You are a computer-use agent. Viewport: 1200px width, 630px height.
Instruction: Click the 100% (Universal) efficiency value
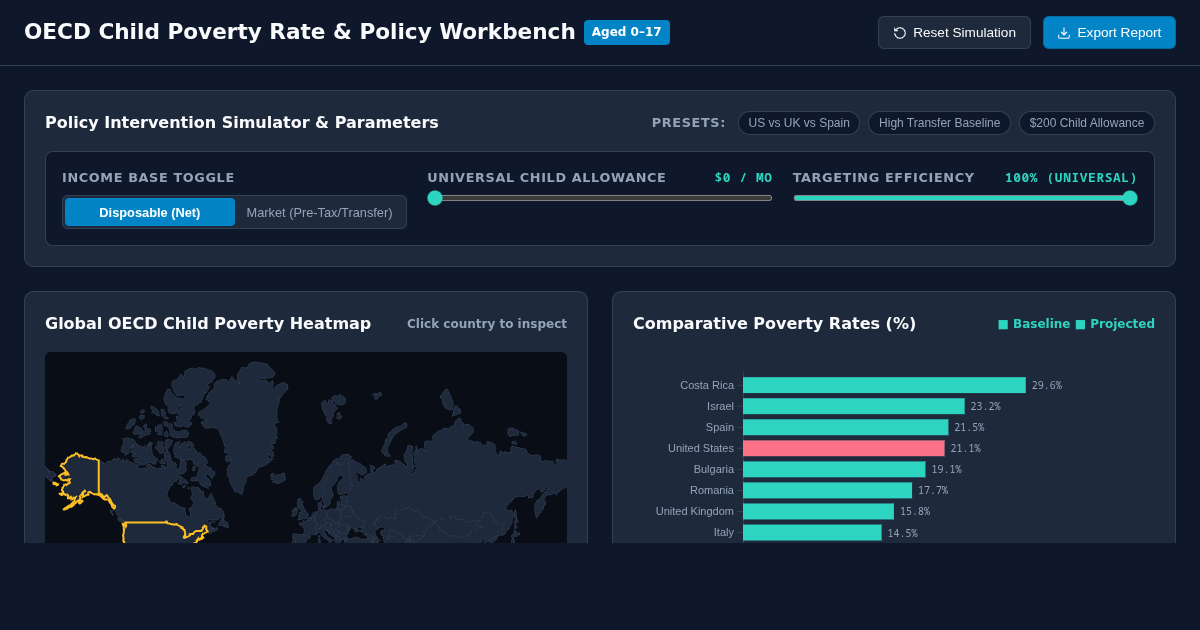(x=1071, y=178)
